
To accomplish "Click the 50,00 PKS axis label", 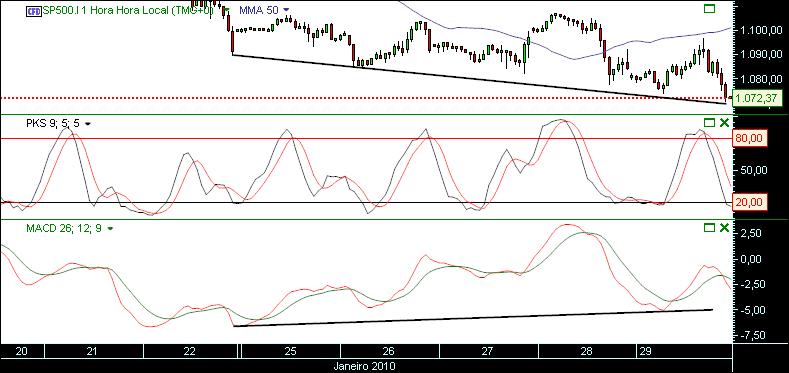I will pos(753,171).
